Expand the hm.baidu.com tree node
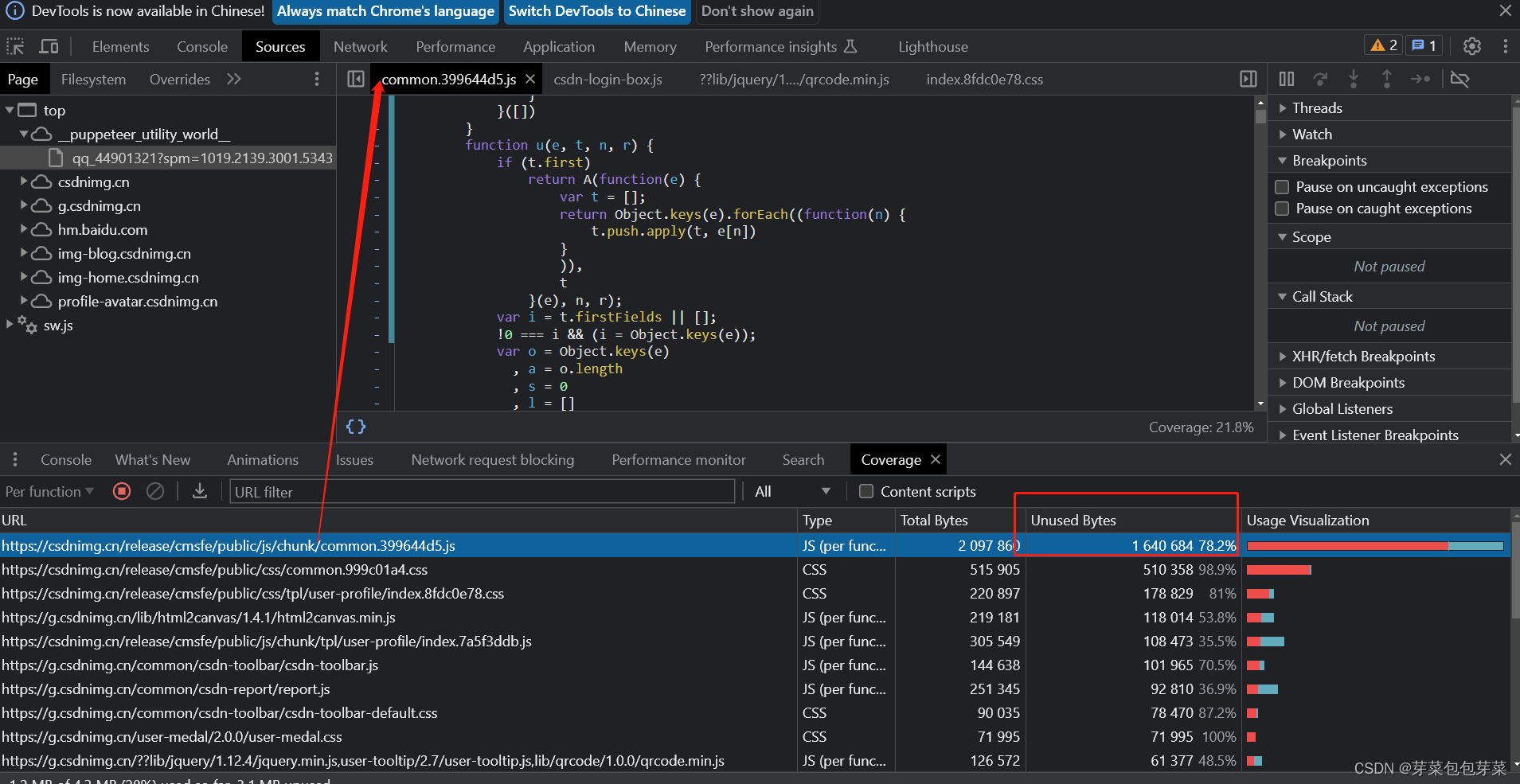 click(x=24, y=229)
